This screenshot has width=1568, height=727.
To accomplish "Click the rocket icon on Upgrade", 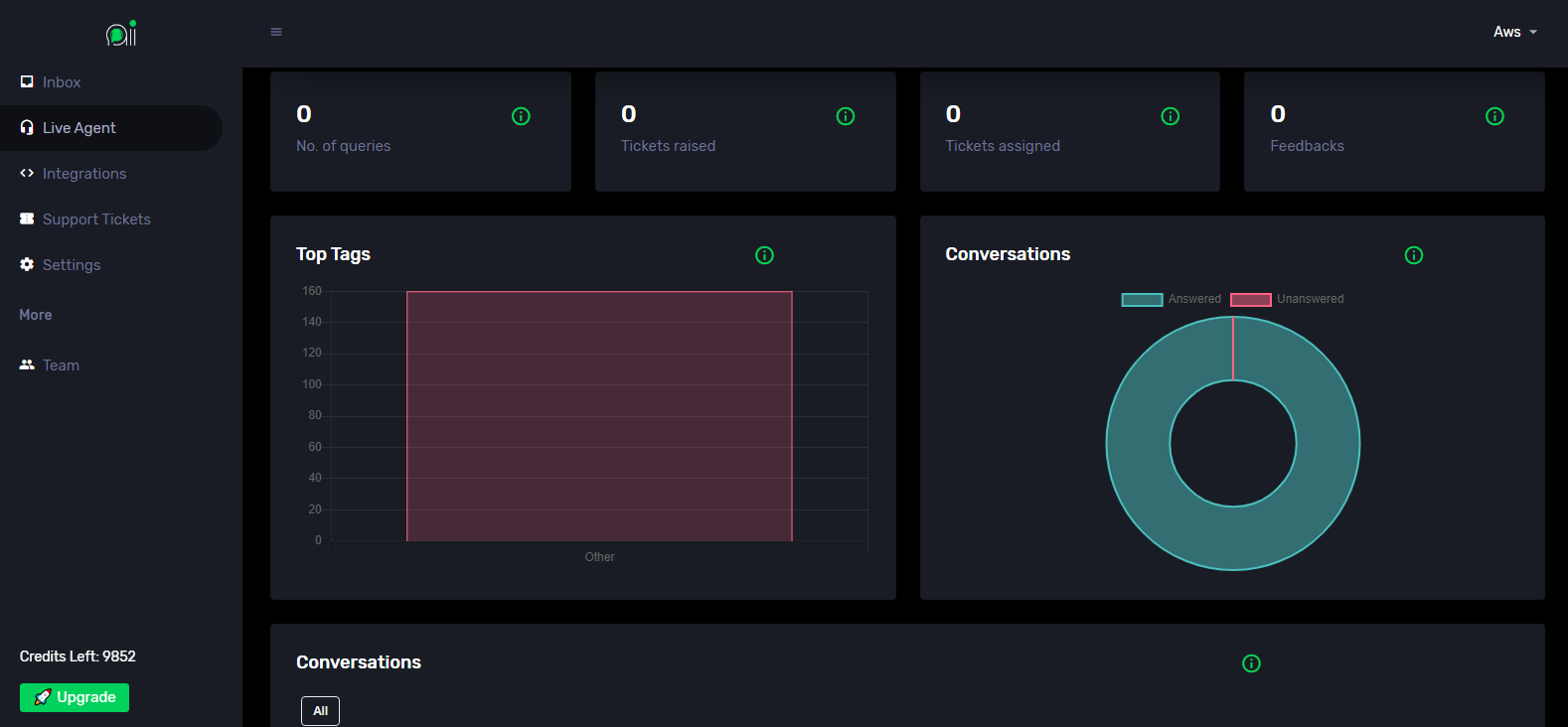I will [43, 697].
